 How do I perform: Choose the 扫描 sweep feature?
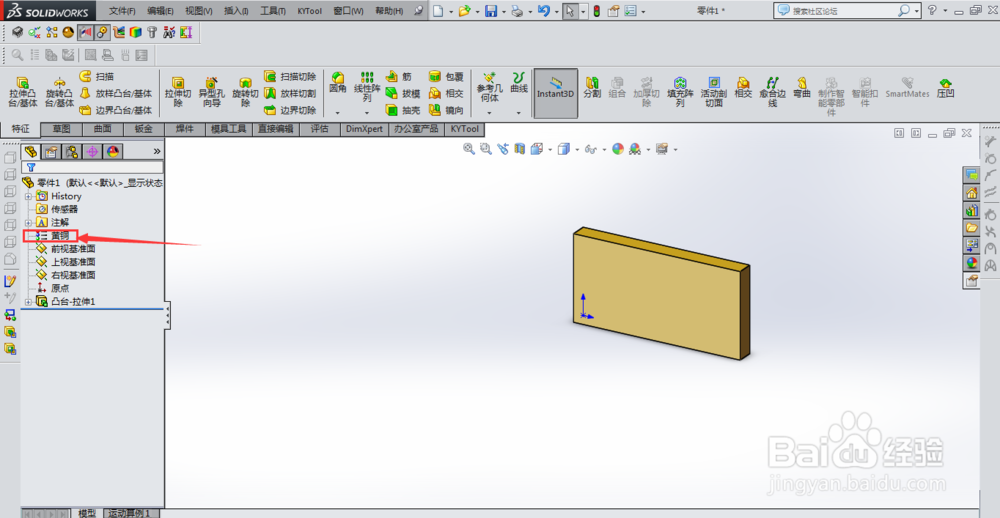point(97,77)
